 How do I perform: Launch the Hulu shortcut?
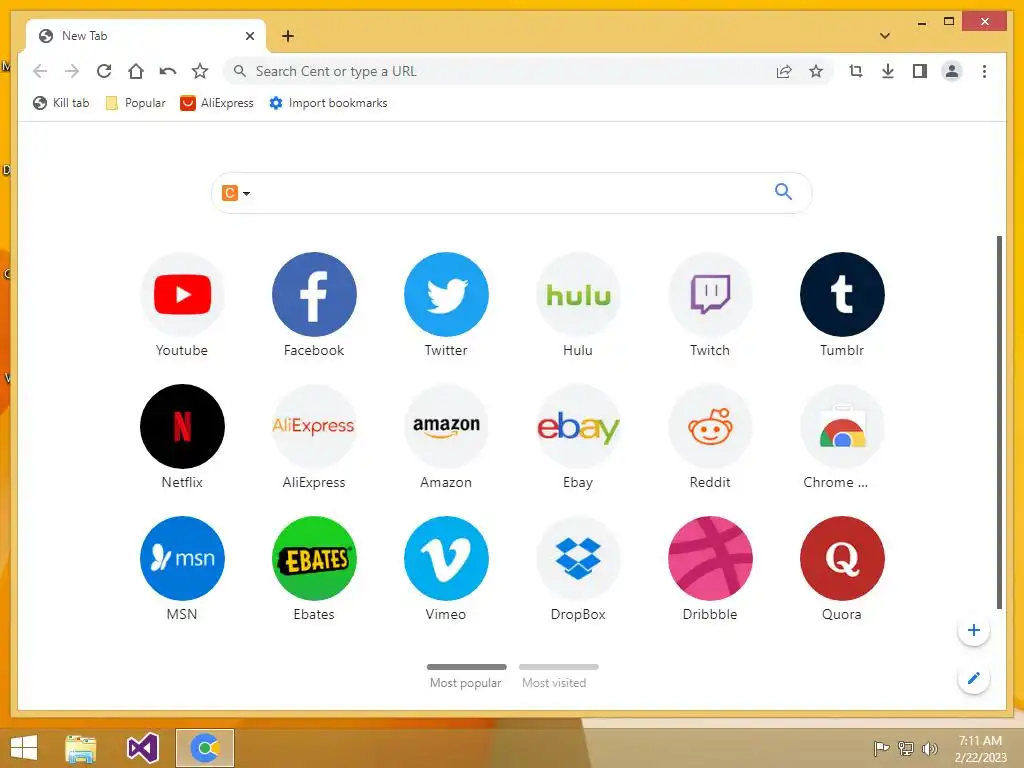pyautogui.click(x=578, y=295)
